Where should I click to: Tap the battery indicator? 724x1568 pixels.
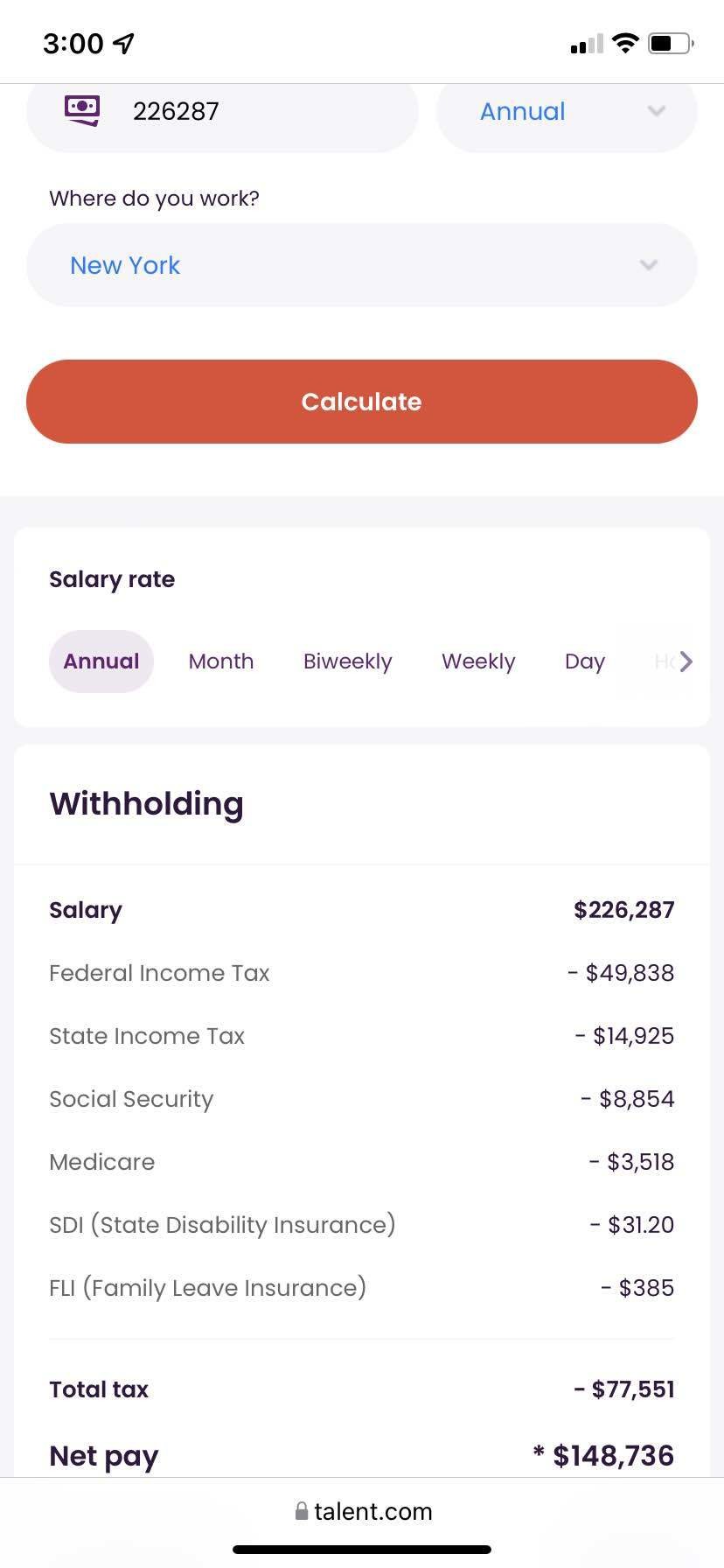coord(669,41)
